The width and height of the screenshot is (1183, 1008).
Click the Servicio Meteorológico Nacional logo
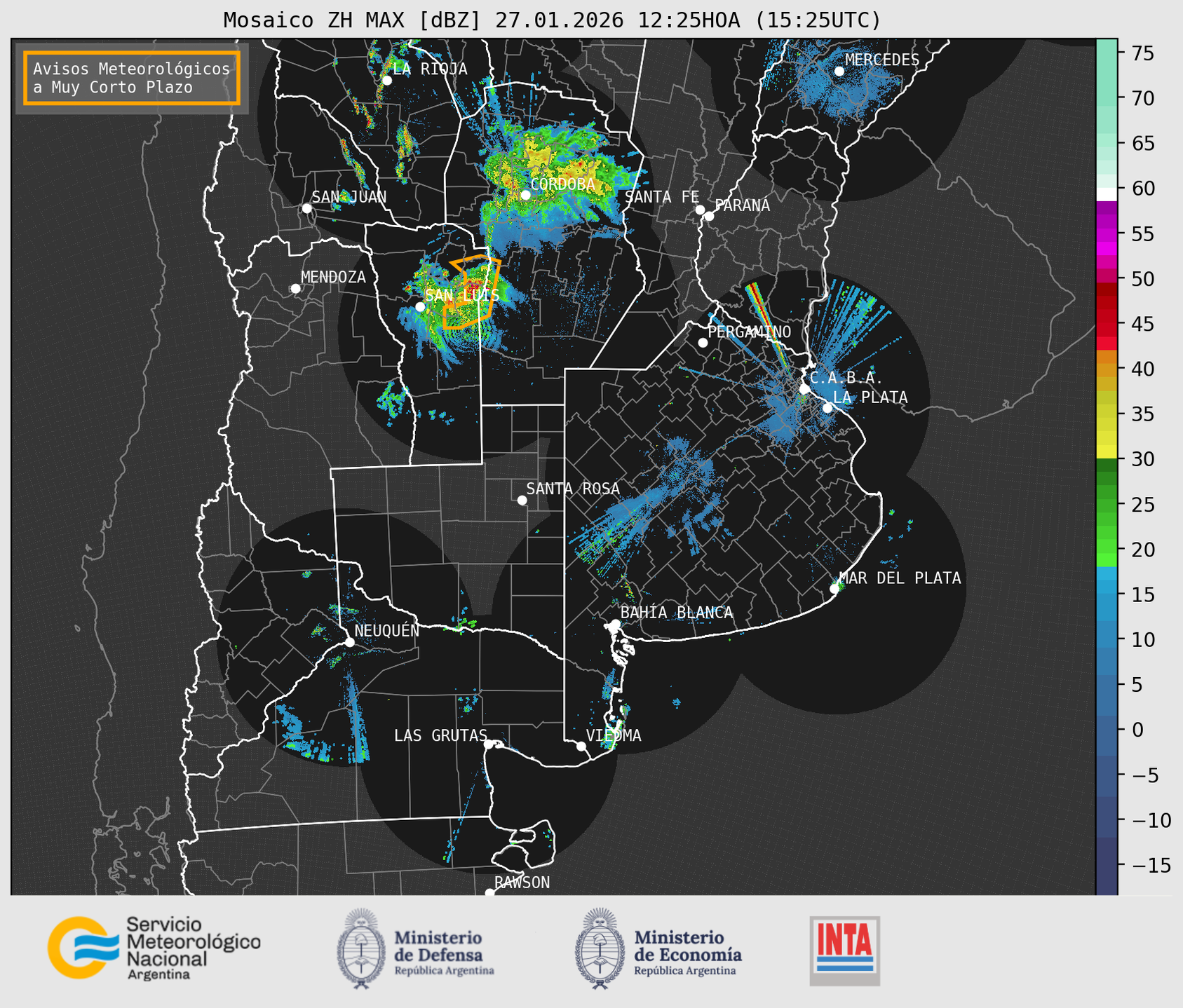click(x=154, y=948)
